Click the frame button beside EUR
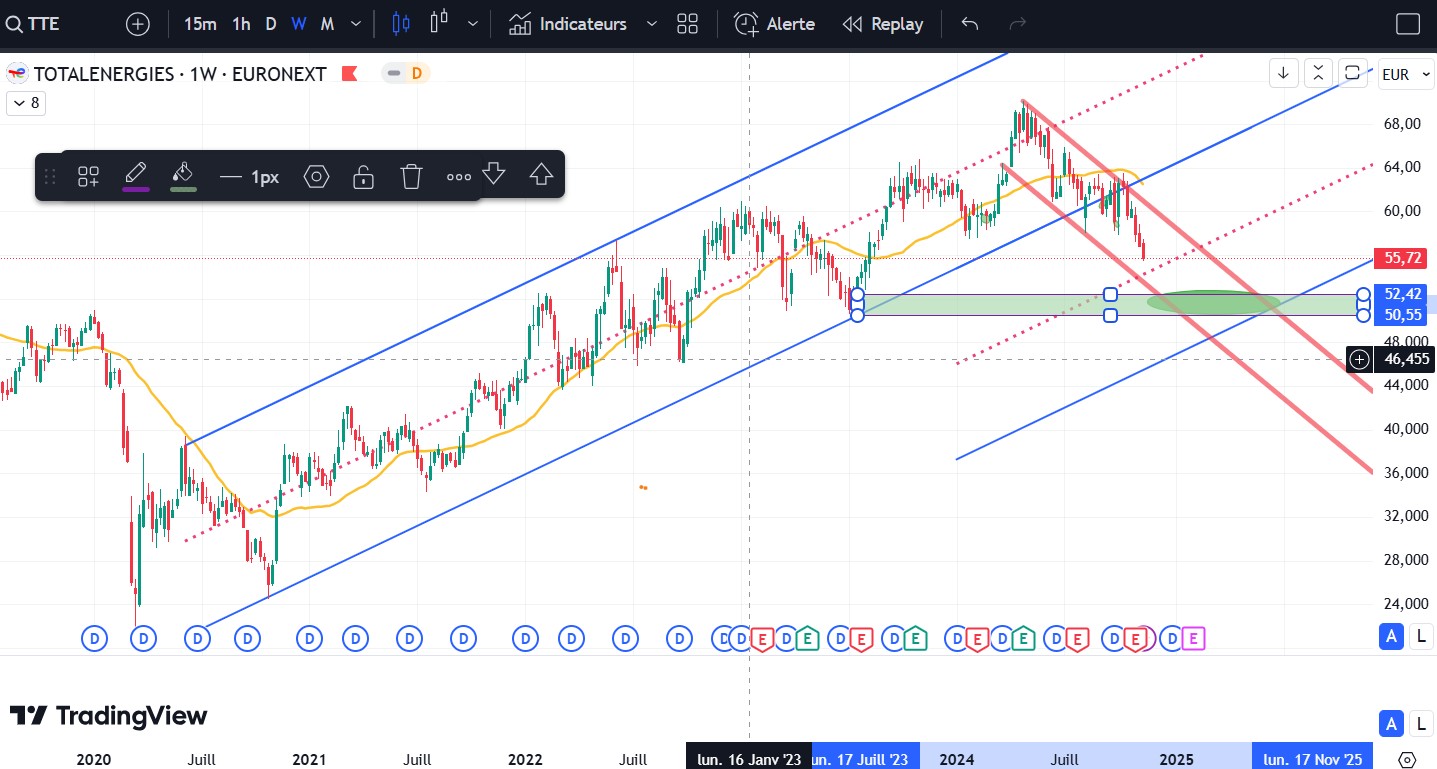Image resolution: width=1437 pixels, height=769 pixels. coord(1352,73)
